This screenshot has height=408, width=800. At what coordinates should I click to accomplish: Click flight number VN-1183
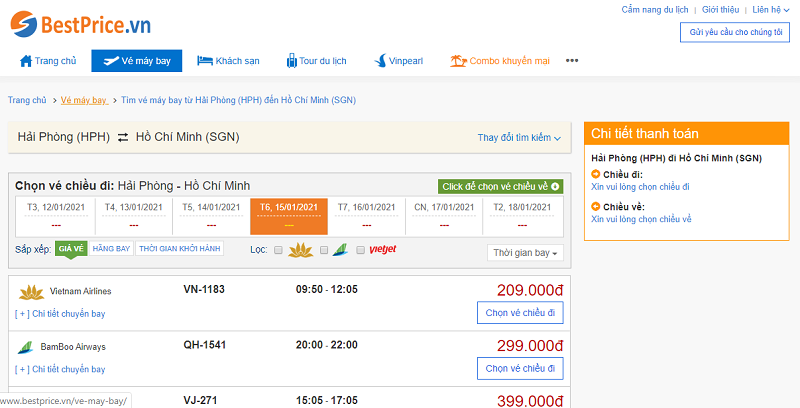tap(204, 290)
